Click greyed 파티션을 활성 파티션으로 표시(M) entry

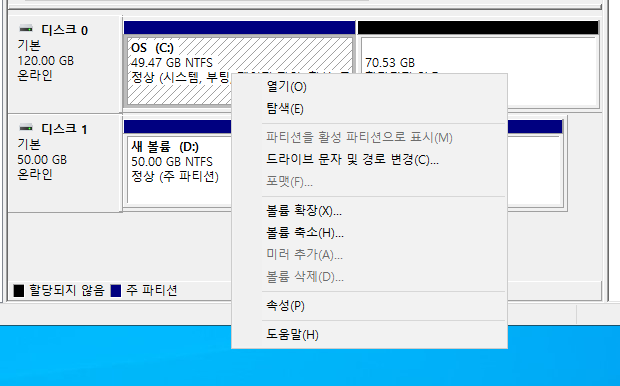369,138
